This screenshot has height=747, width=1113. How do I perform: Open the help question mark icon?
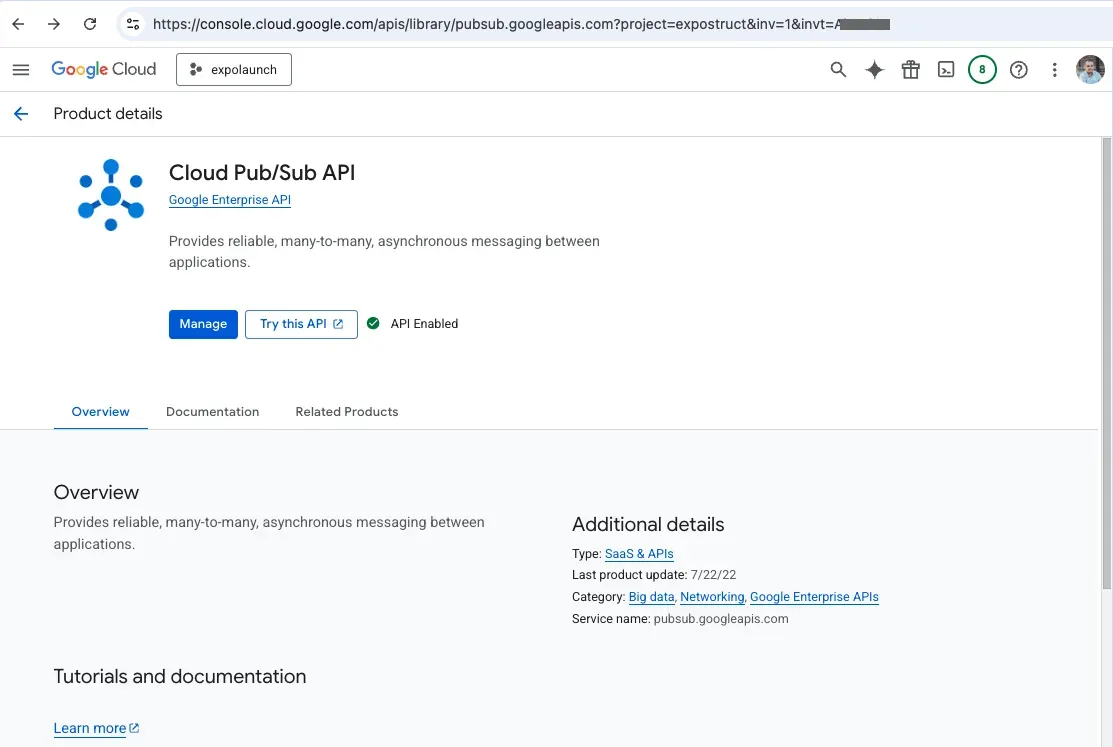tap(1019, 70)
